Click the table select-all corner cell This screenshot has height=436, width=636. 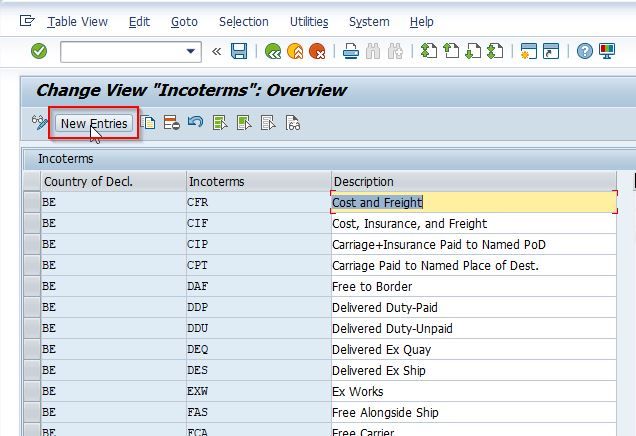[32, 181]
